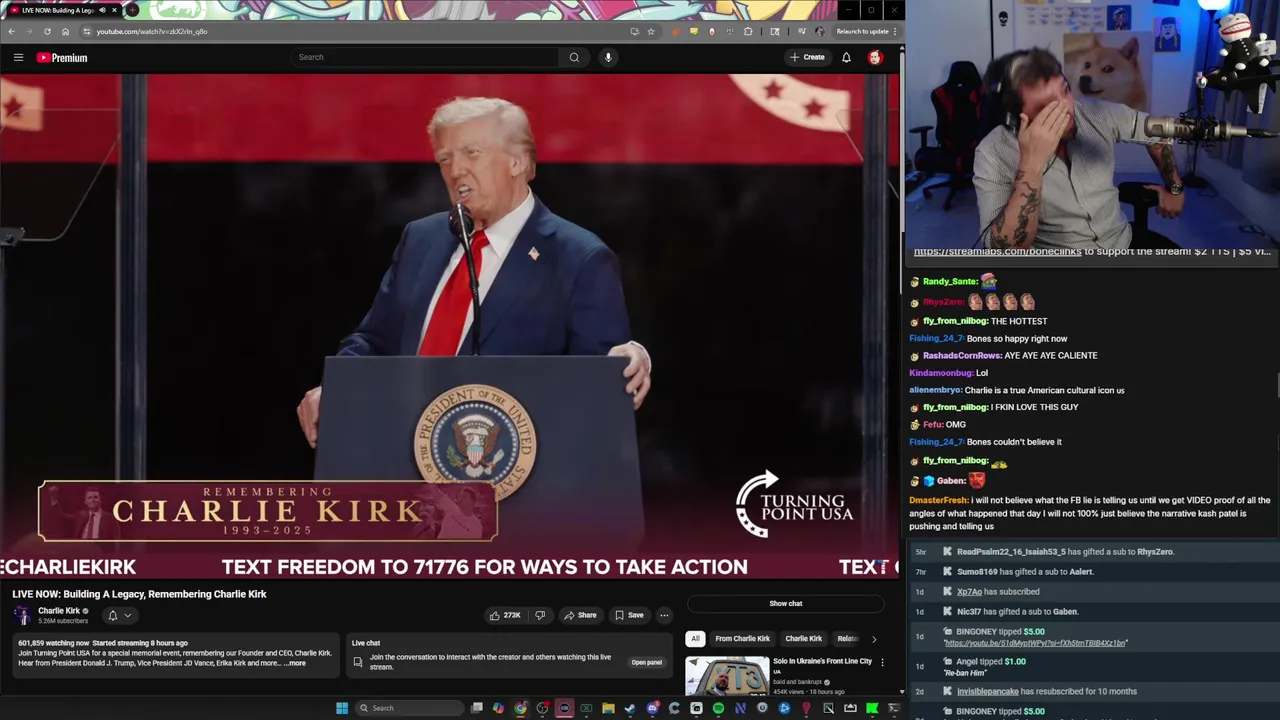
Task: Click chat username Kindamoonbug
Action: click(941, 373)
